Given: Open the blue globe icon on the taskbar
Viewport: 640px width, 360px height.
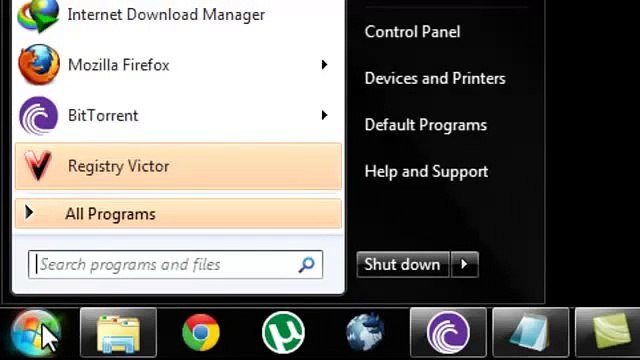Looking at the screenshot, I should coord(365,332).
